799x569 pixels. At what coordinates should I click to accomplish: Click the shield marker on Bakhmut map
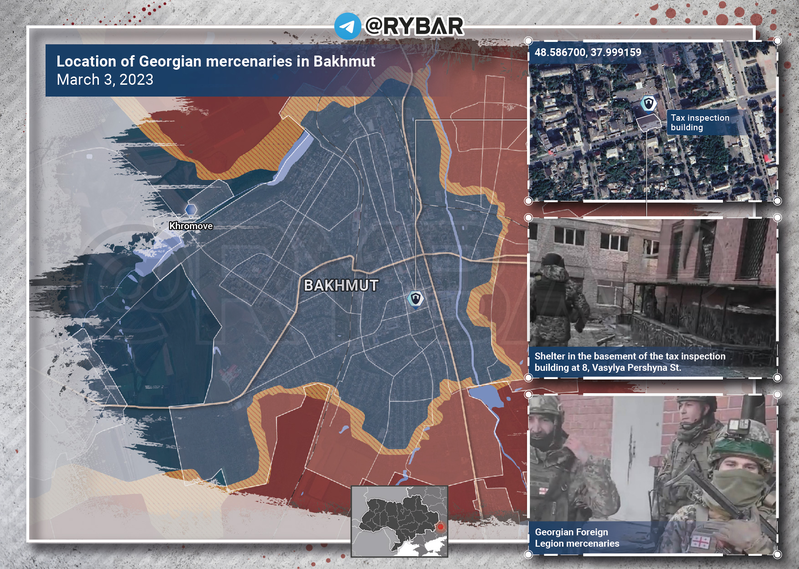pyautogui.click(x=416, y=300)
